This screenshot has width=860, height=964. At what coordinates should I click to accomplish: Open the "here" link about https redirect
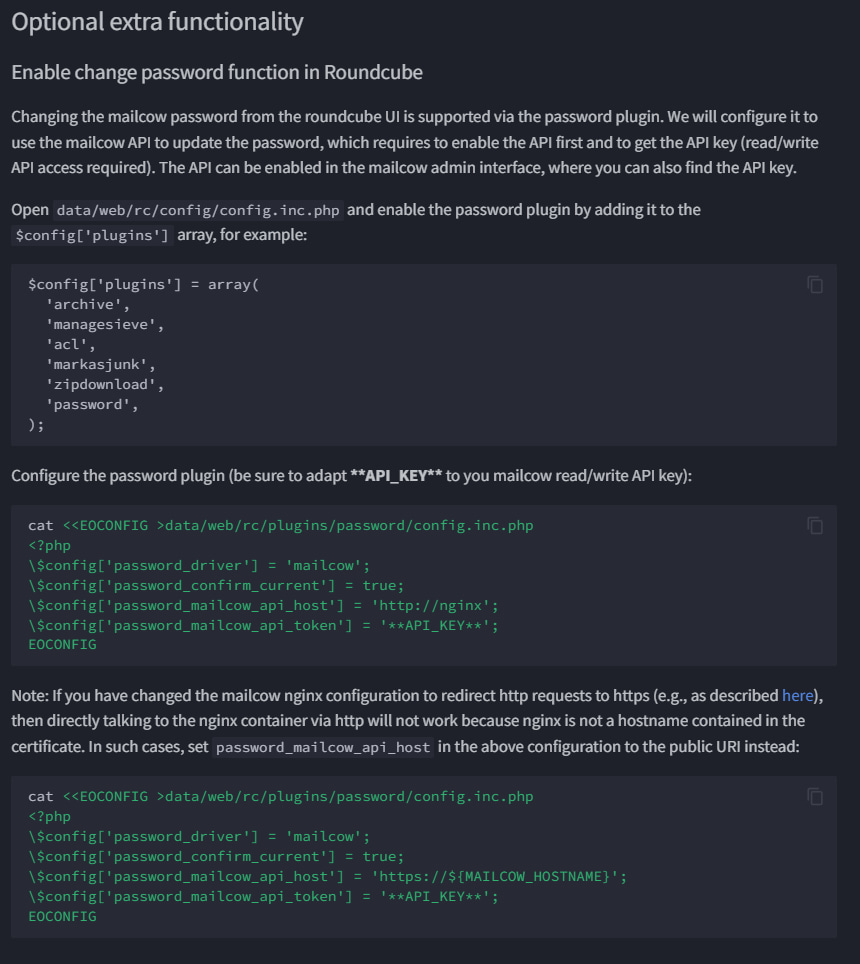pyautogui.click(x=797, y=695)
